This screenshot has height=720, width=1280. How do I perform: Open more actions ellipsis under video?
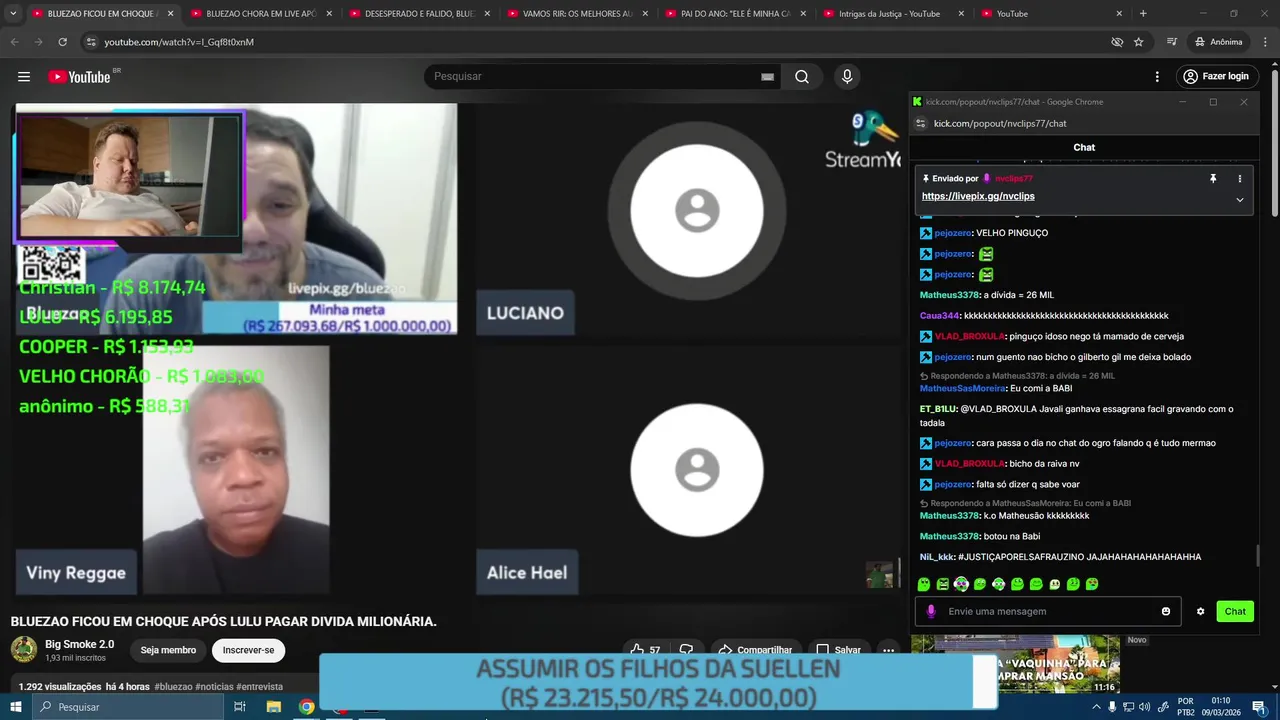click(x=888, y=650)
